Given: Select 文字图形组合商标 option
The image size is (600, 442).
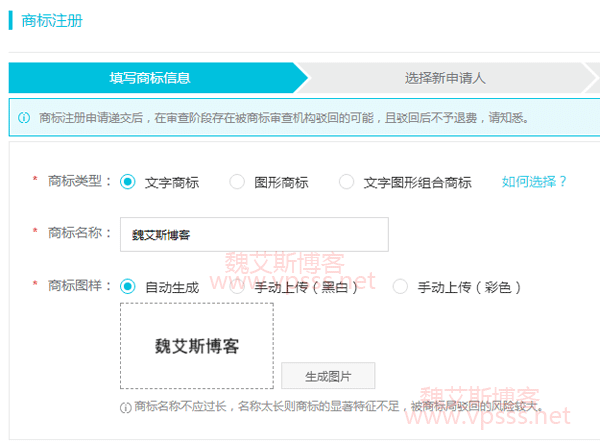Looking at the screenshot, I should [347, 182].
